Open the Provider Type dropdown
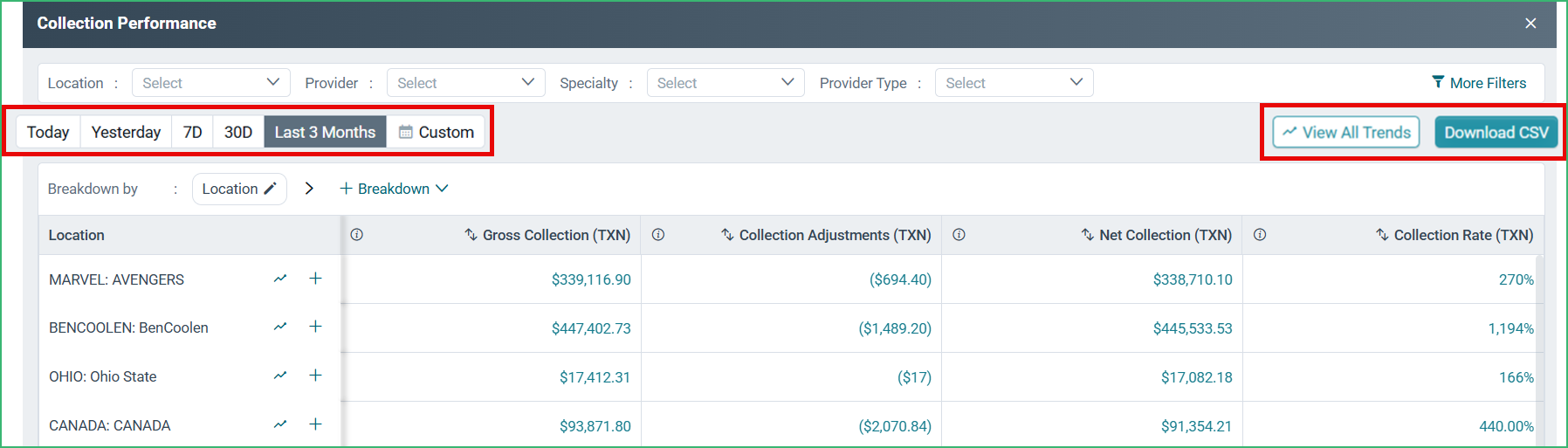Image resolution: width=1568 pixels, height=448 pixels. coord(1014,83)
